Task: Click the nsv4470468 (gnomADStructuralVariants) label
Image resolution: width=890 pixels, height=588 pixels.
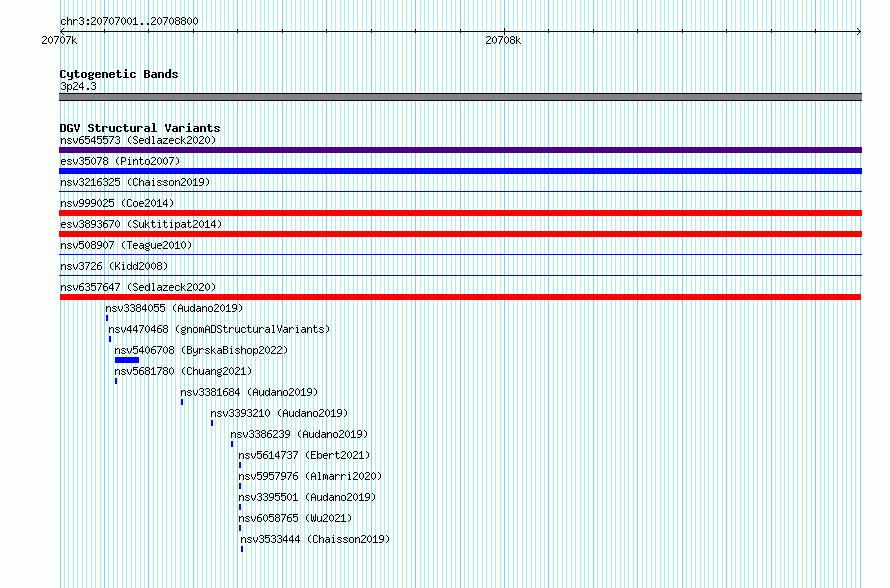Action: [219, 329]
